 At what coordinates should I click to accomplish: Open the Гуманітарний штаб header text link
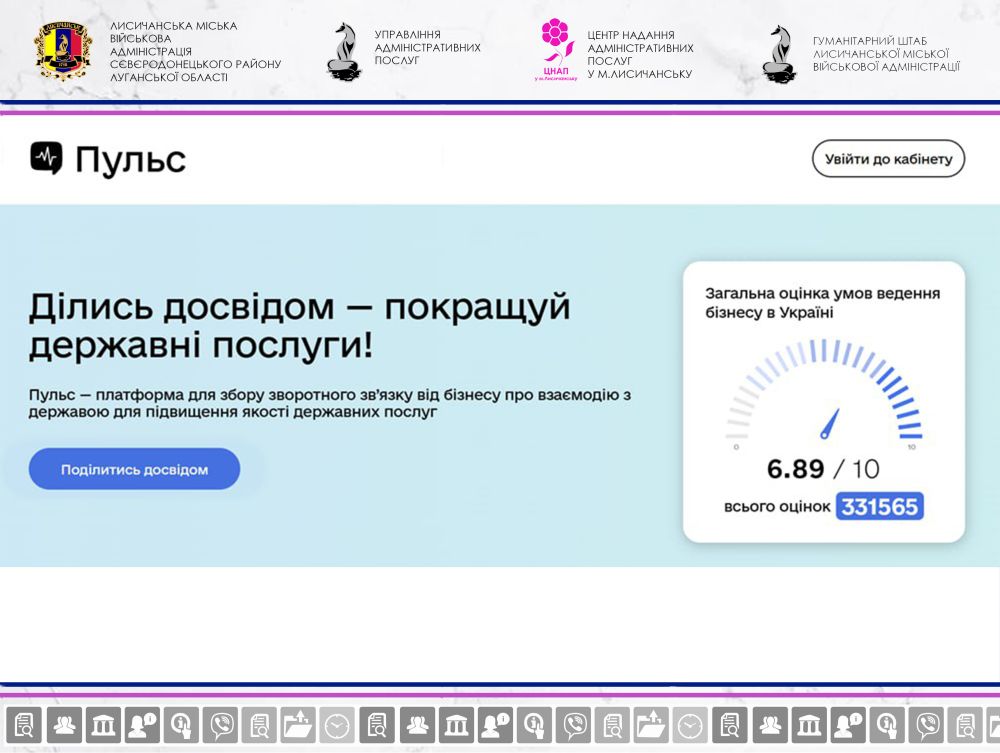(x=885, y=54)
